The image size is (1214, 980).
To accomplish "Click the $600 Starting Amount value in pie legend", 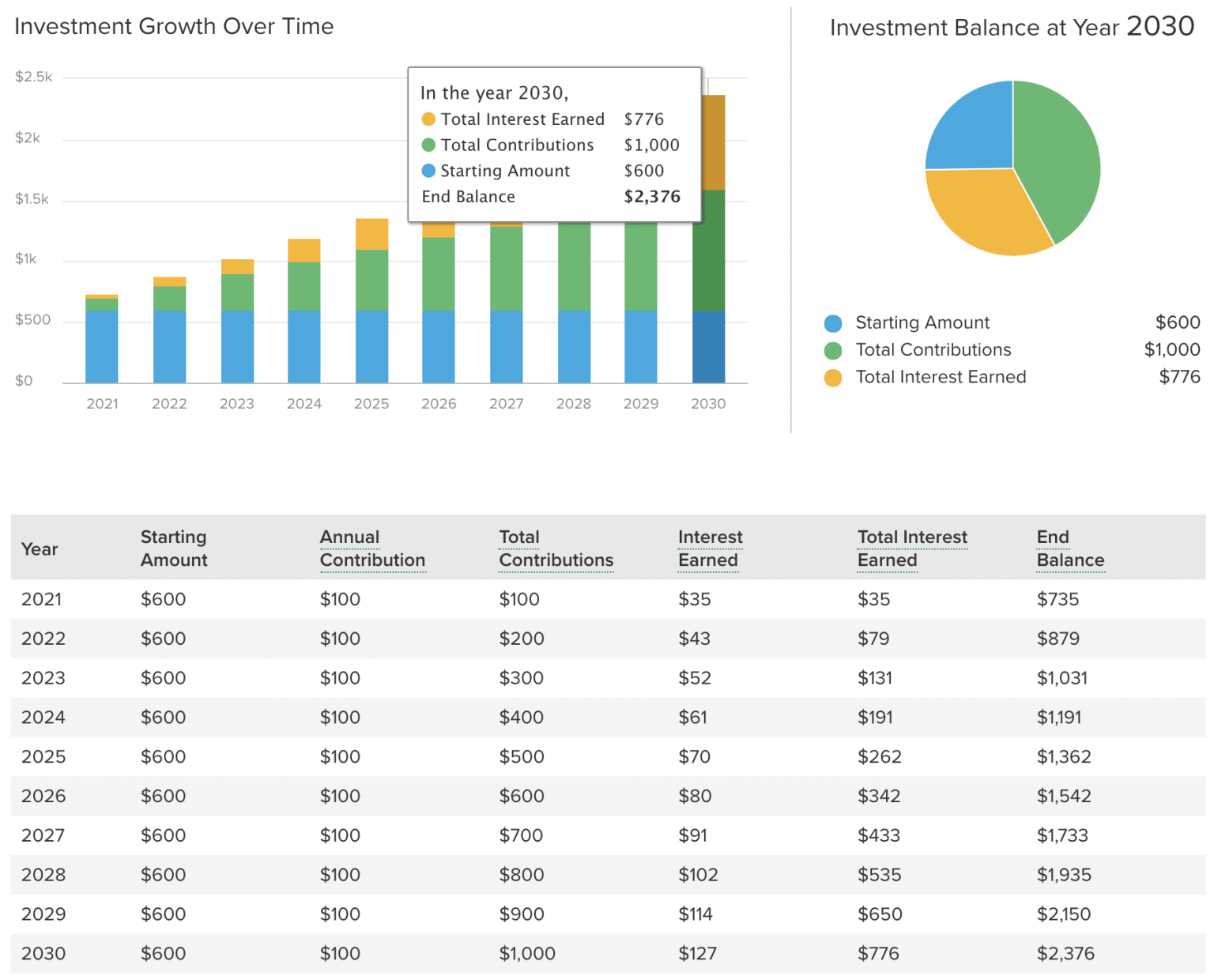I will point(1178,322).
